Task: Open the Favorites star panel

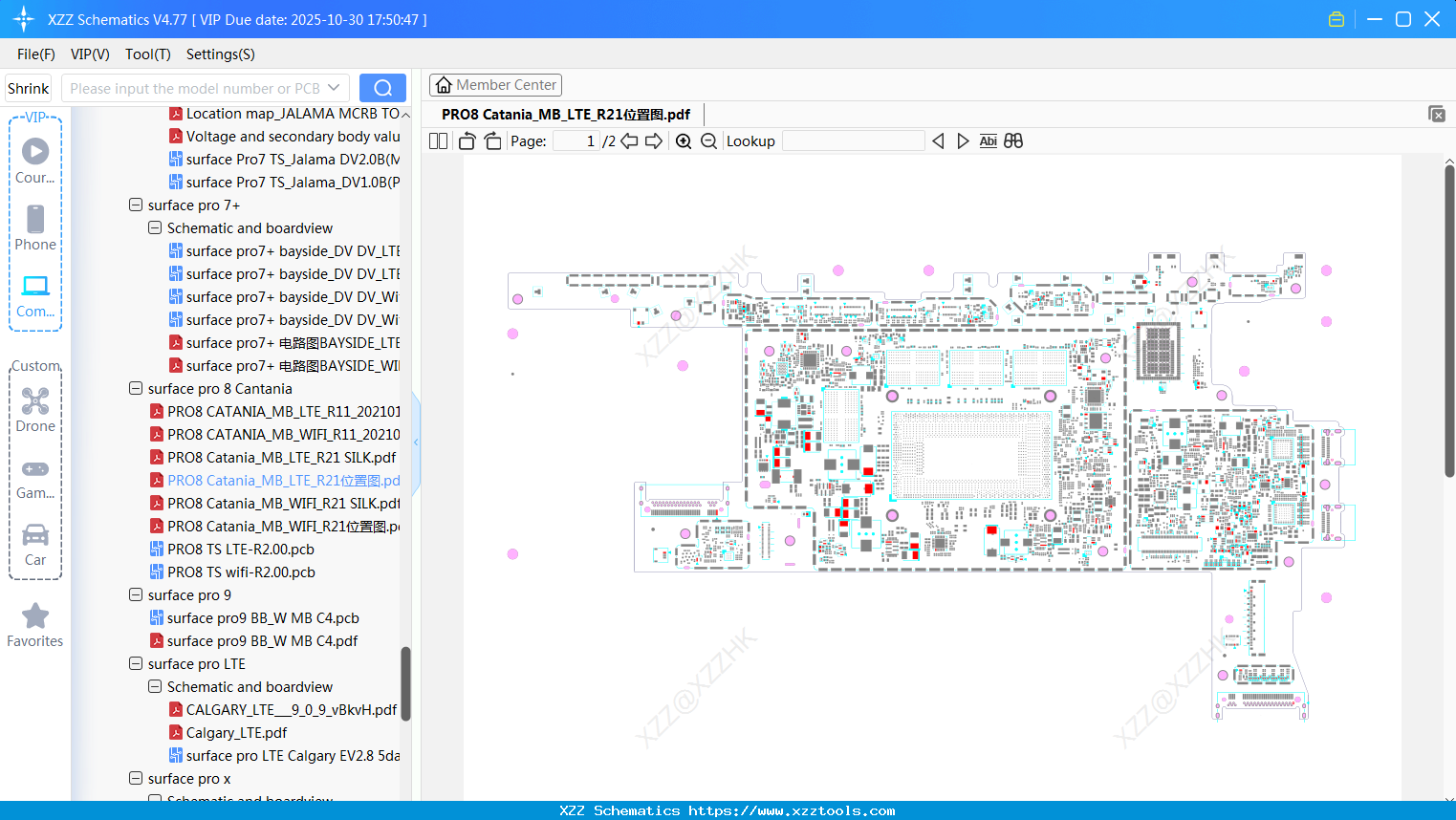Action: [35, 616]
